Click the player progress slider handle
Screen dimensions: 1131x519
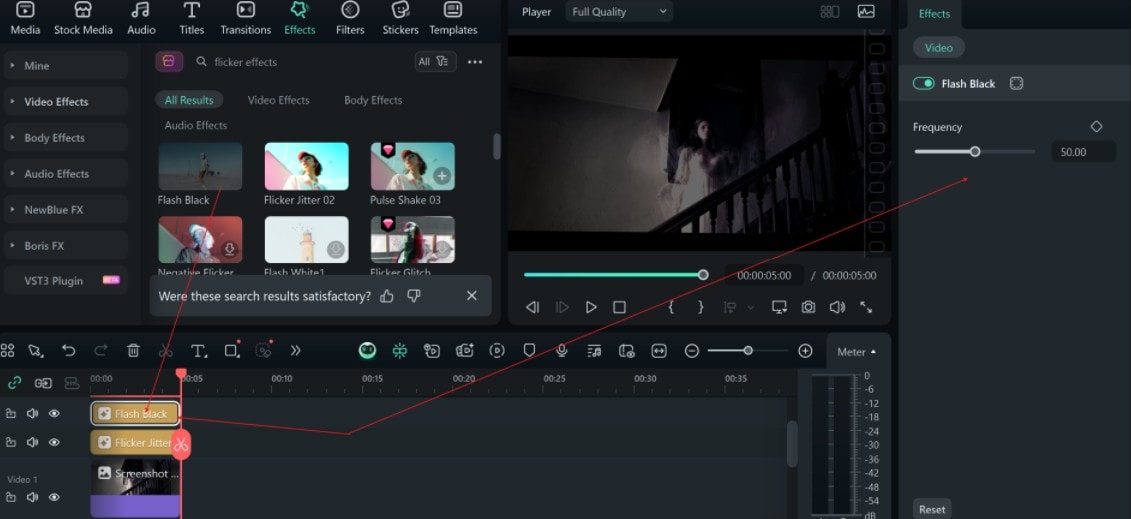703,275
